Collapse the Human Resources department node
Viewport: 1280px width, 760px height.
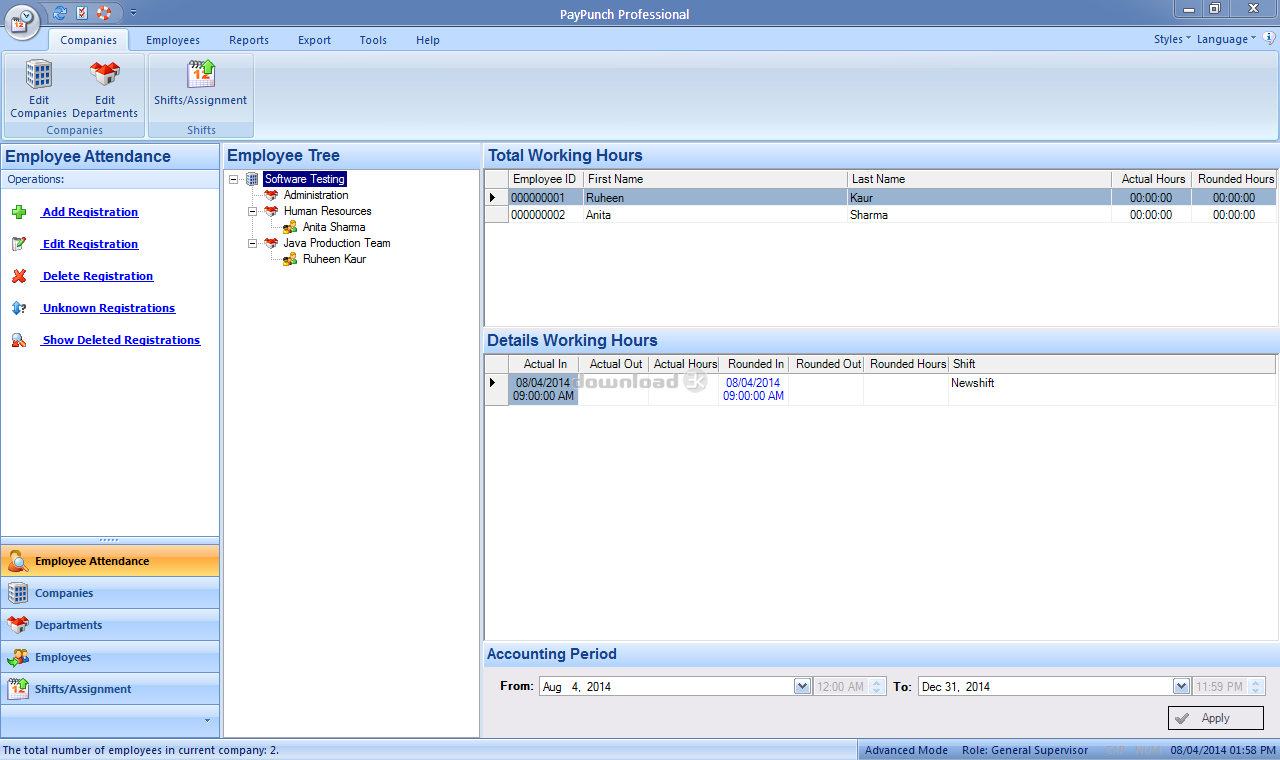tap(253, 211)
